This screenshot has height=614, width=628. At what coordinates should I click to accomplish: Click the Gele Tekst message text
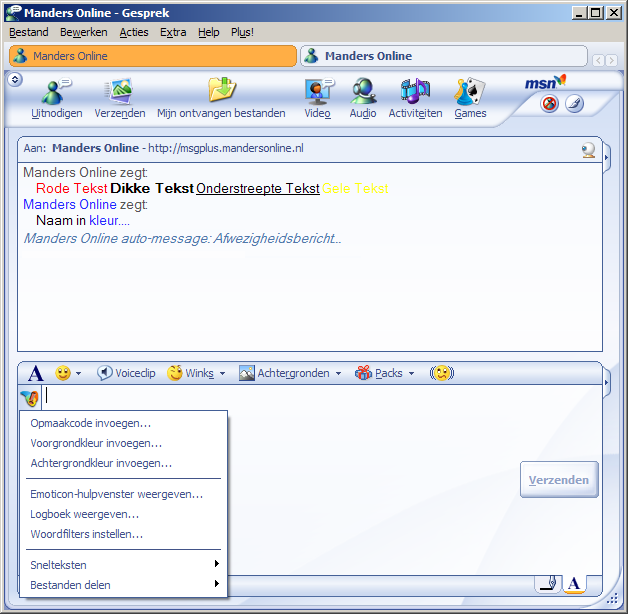tap(355, 188)
